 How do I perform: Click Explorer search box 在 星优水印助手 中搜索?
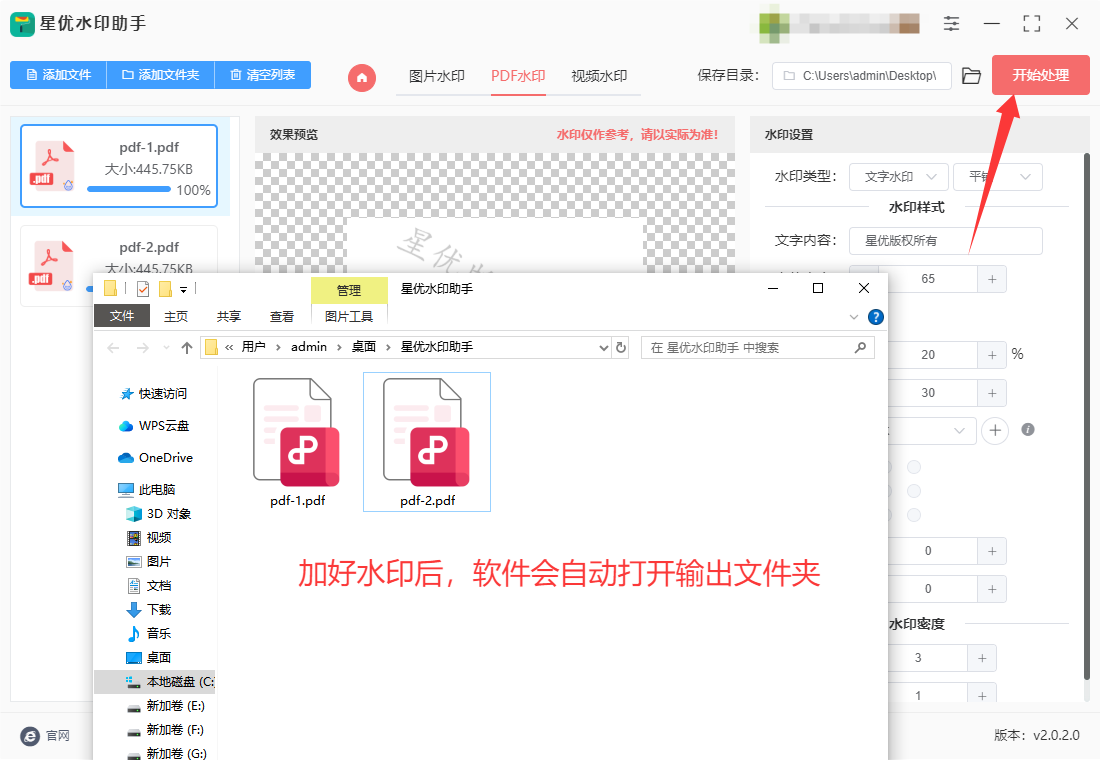pos(758,347)
